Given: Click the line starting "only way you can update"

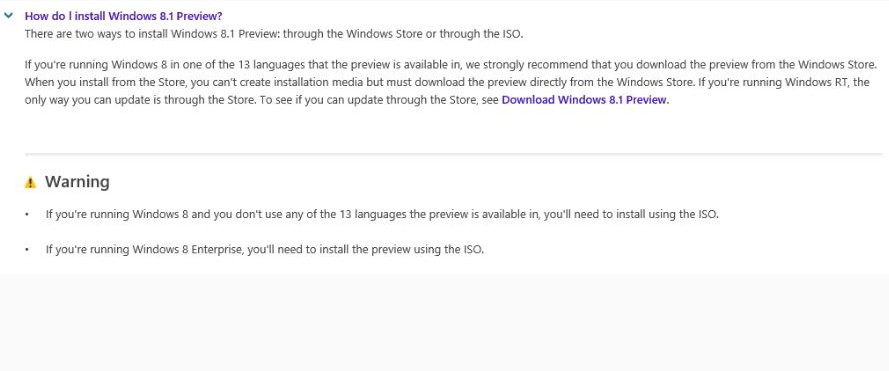Looking at the screenshot, I should coord(347,100).
